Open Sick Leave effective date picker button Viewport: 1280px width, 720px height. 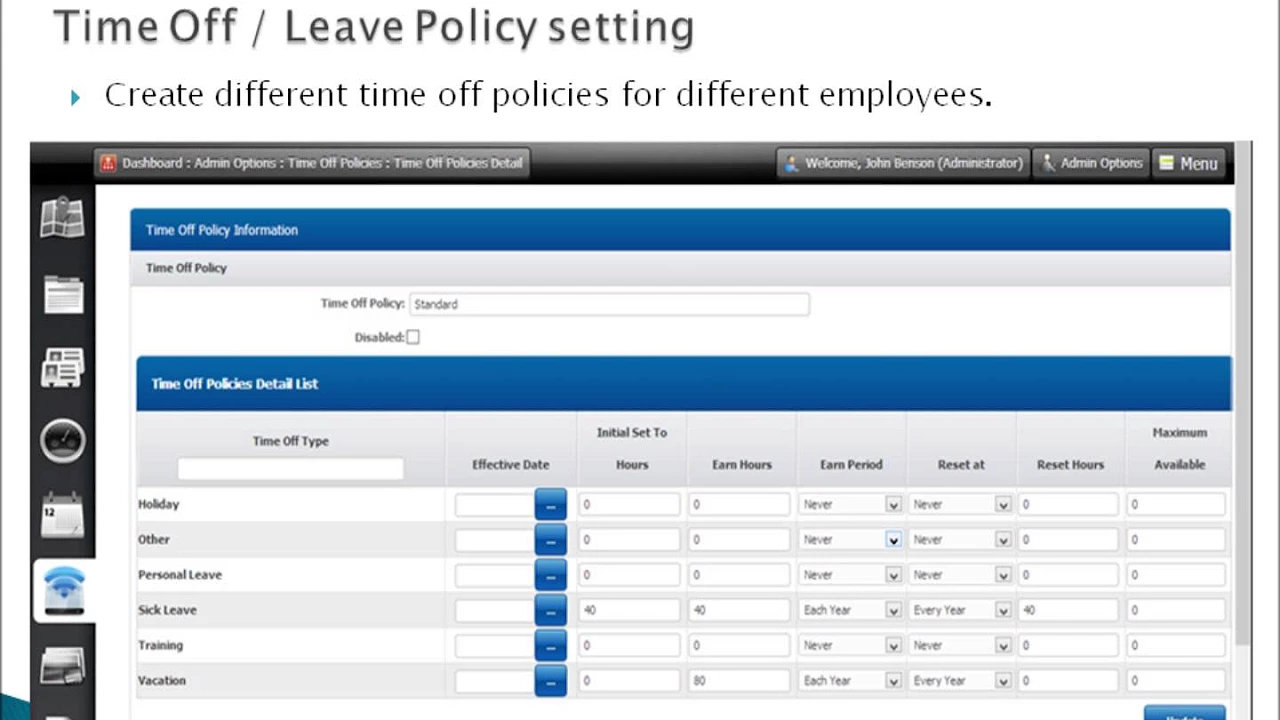point(550,610)
